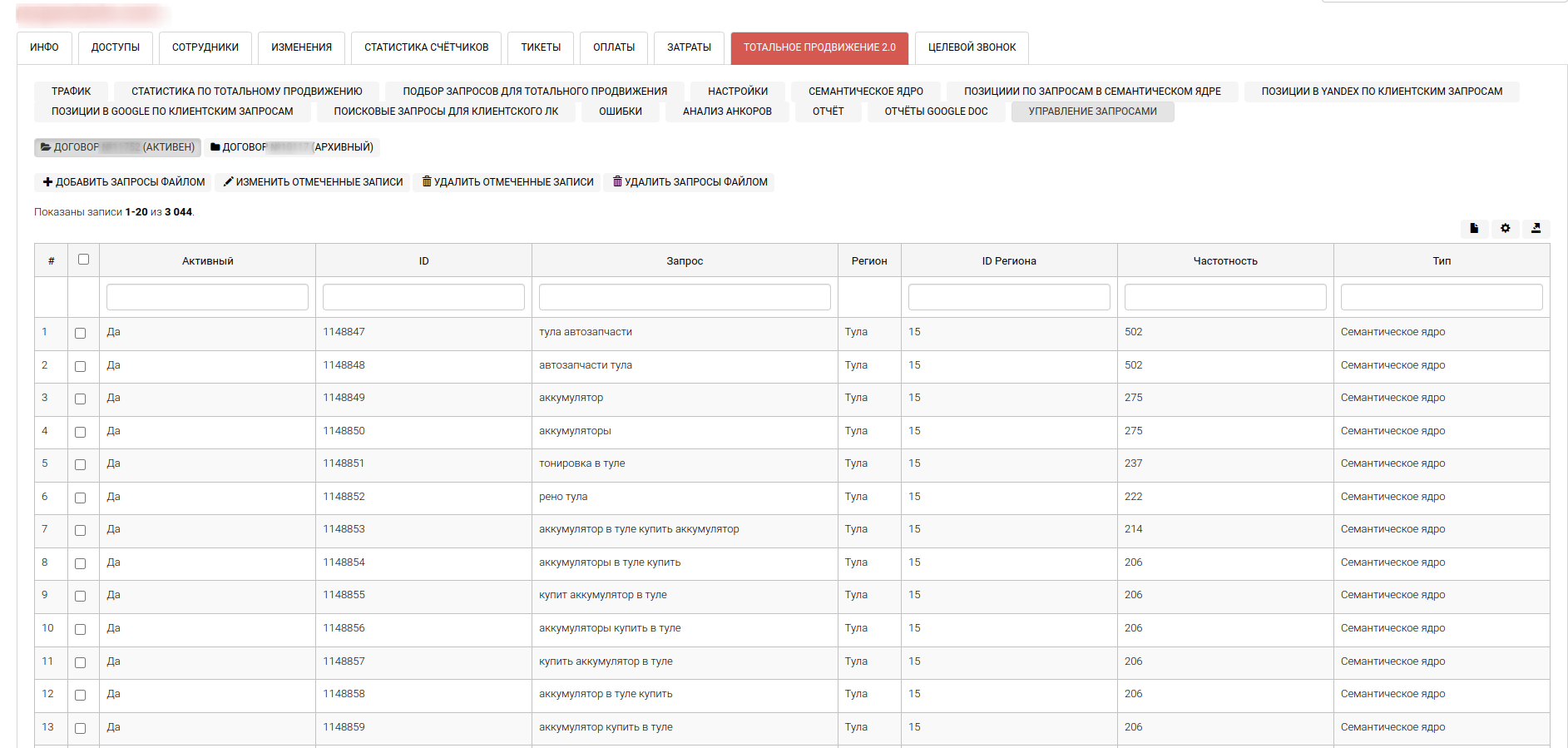Check the box for row 1148847
This screenshot has height=748, width=1568.
point(81,333)
